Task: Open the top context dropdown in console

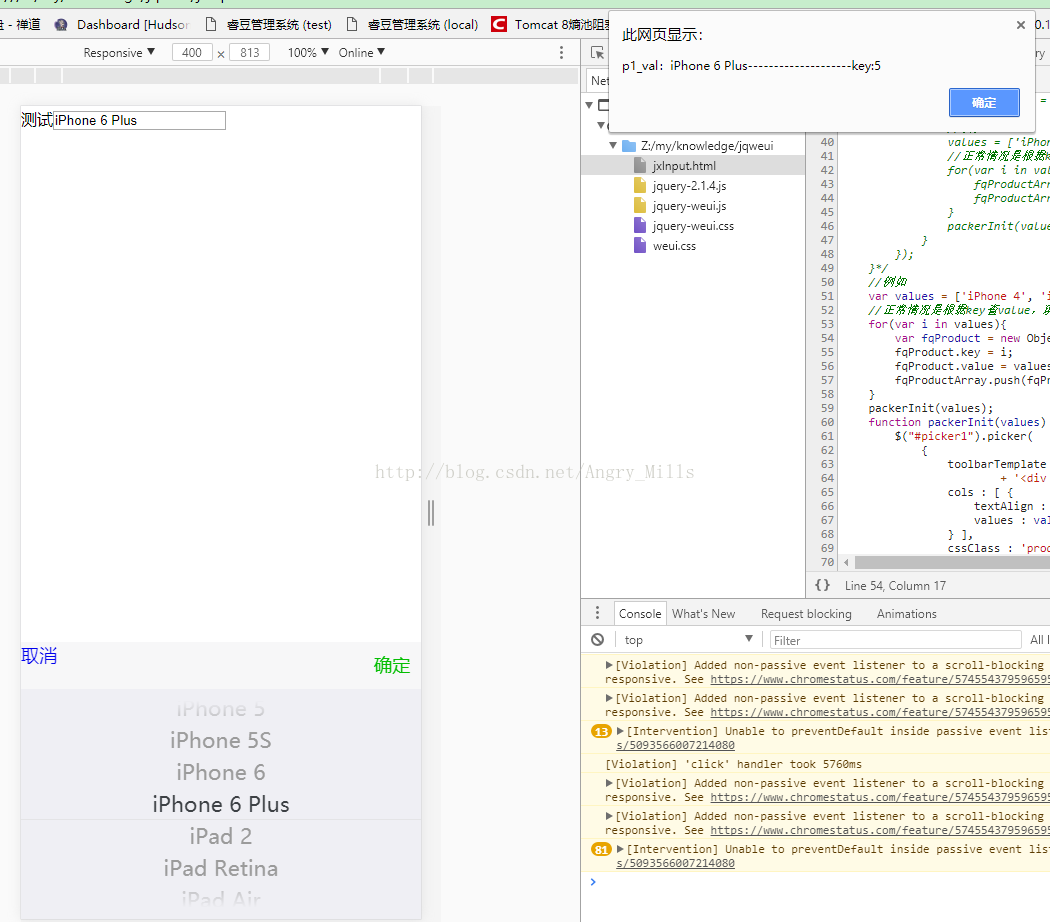Action: 687,639
